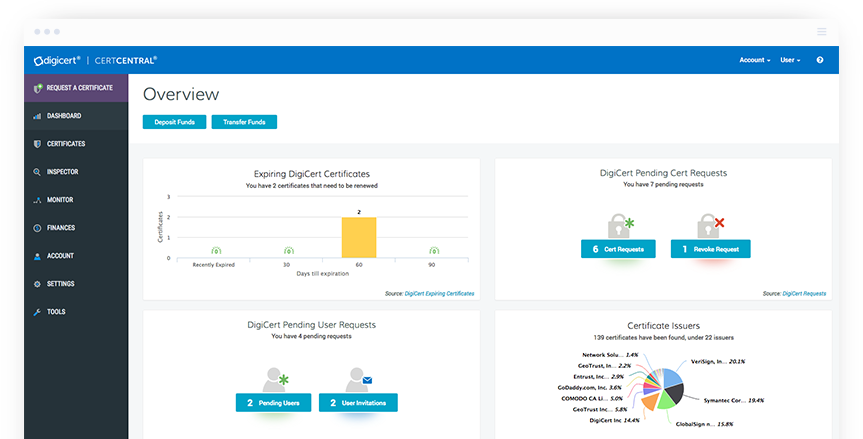863x439 pixels.
Task: Open Request a Certificate in sidebar
Action: coord(76,88)
